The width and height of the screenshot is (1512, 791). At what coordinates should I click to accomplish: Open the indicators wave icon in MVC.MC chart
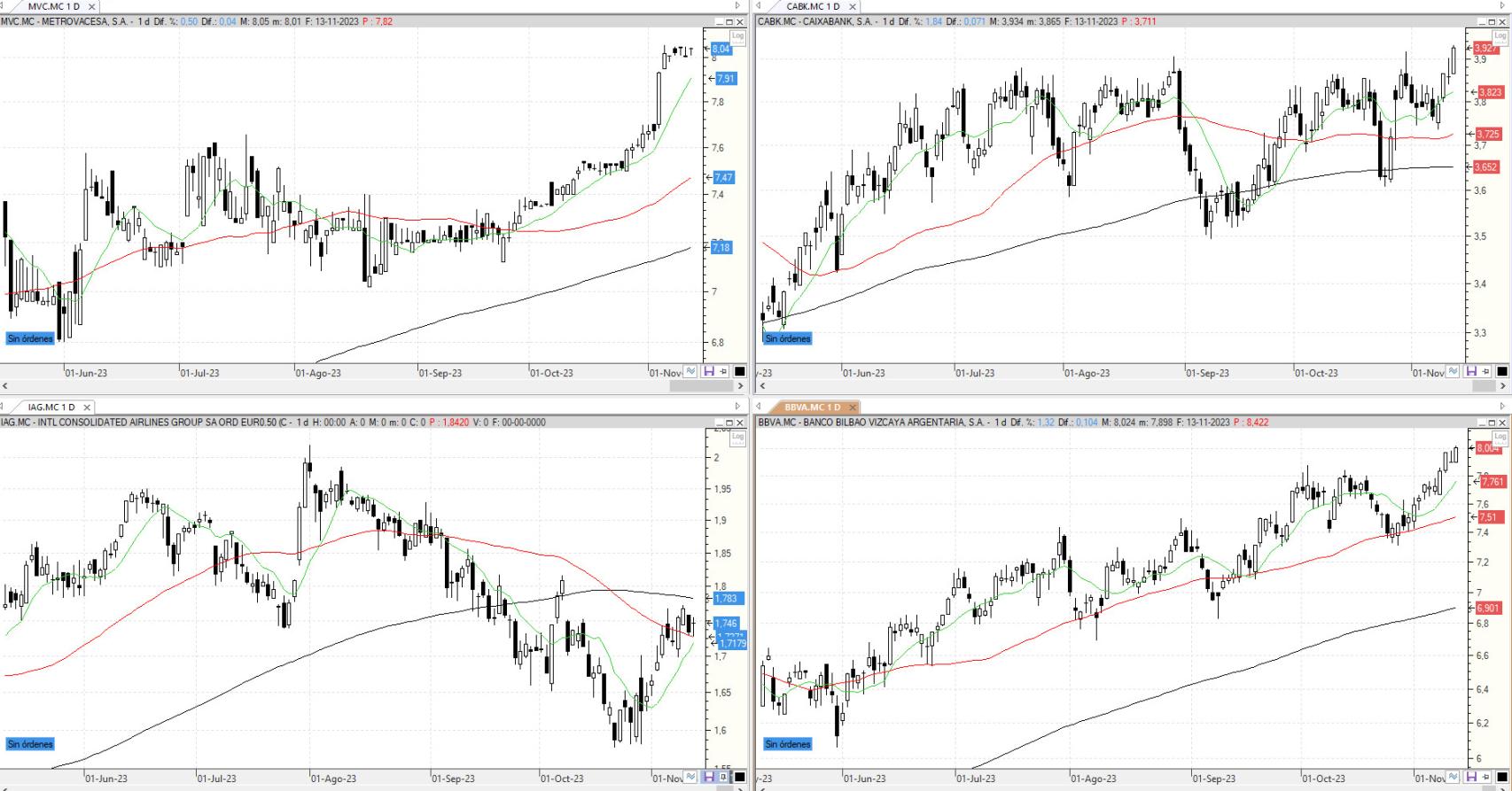(x=690, y=372)
